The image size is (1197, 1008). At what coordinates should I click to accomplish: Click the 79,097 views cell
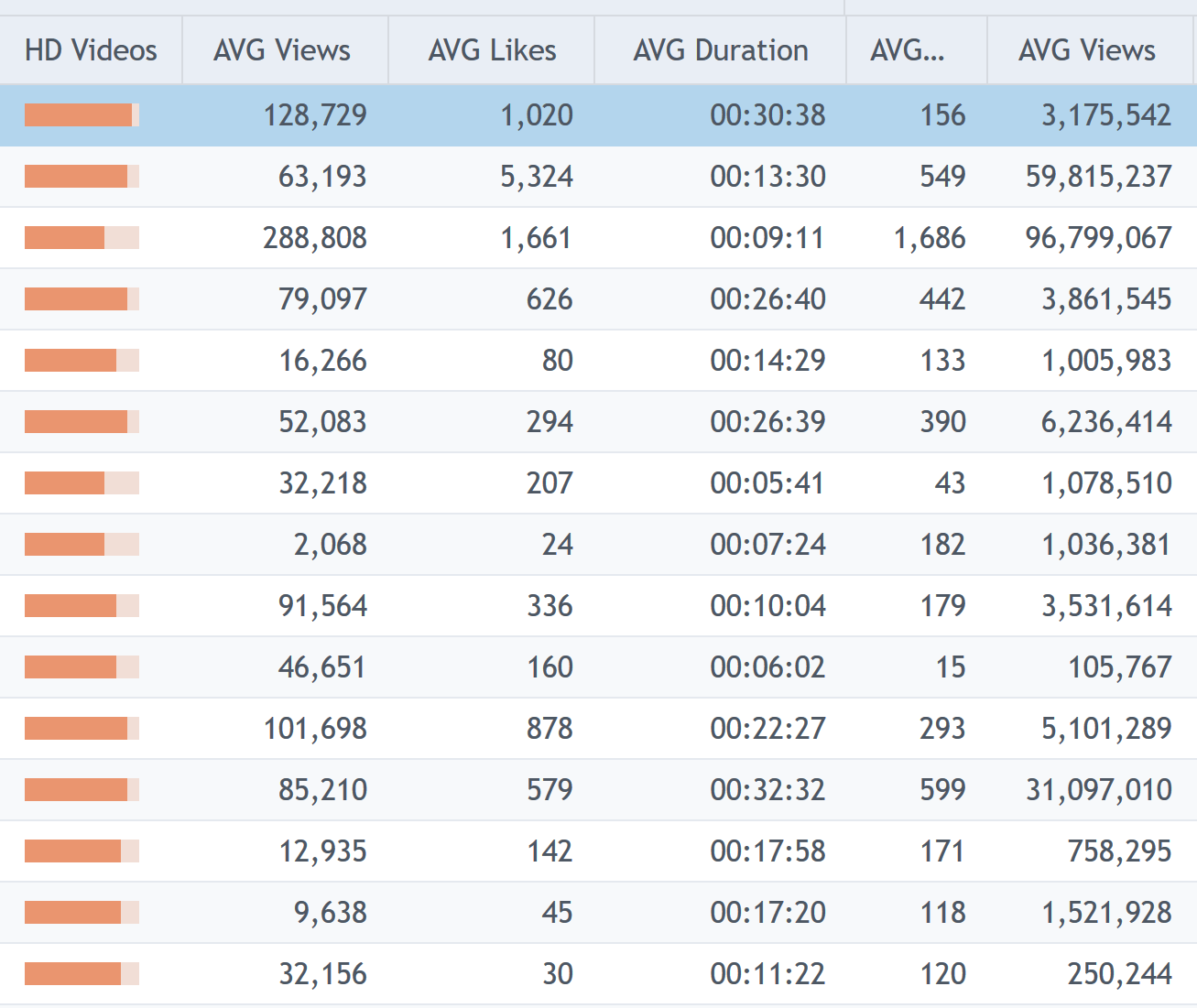(x=322, y=299)
